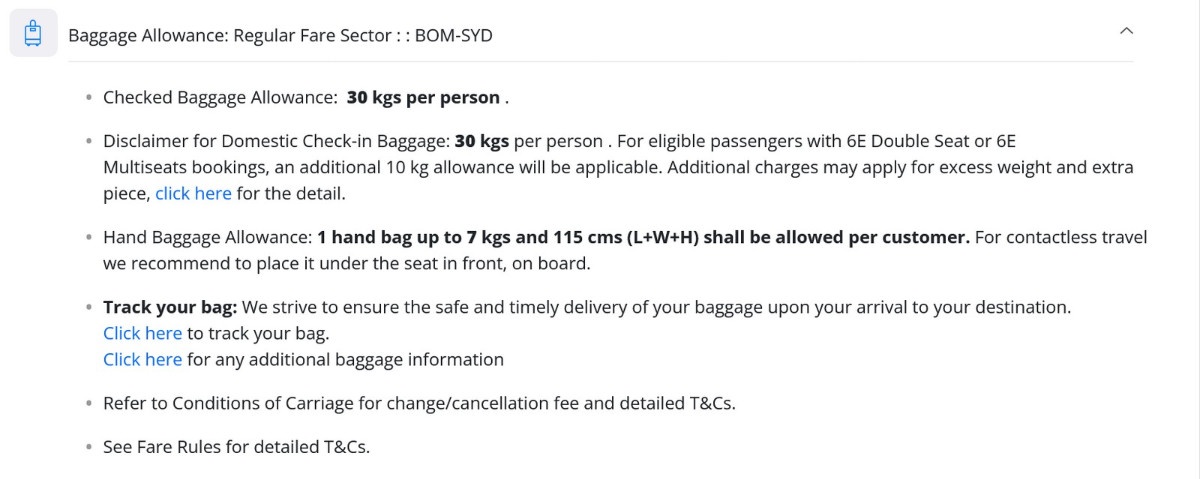This screenshot has height=479, width=1200.
Task: Open 'Click here' link for additional baggage information
Action: pos(142,359)
